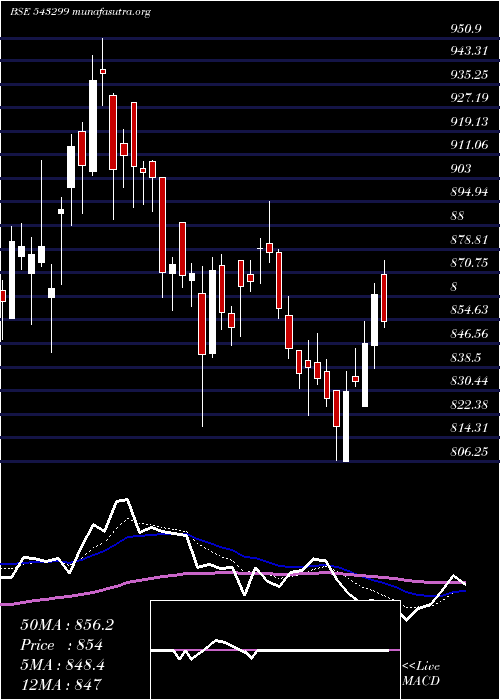The image size is (500, 700).
Task: Select the 943.31 price axis label
Action: point(468,51)
